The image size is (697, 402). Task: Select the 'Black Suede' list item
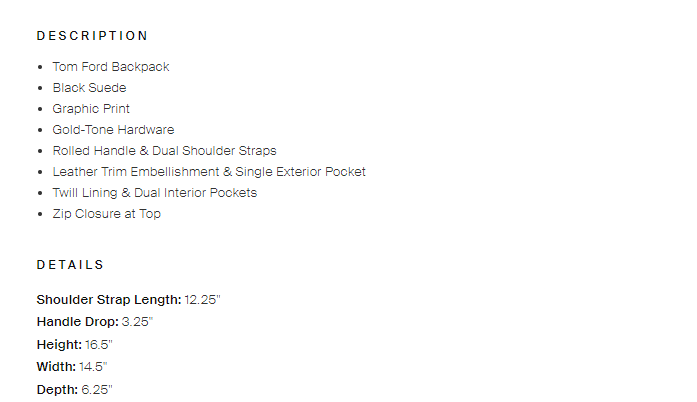90,88
